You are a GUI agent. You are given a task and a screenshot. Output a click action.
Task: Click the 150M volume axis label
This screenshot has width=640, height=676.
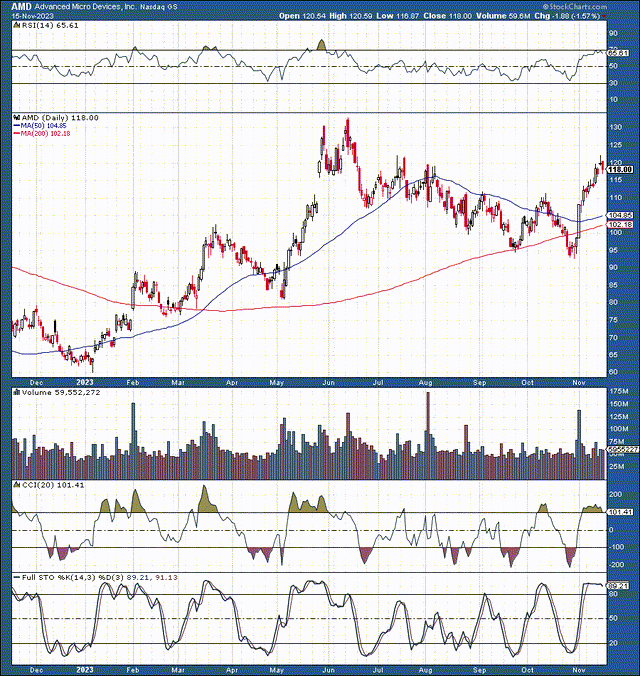click(x=618, y=404)
